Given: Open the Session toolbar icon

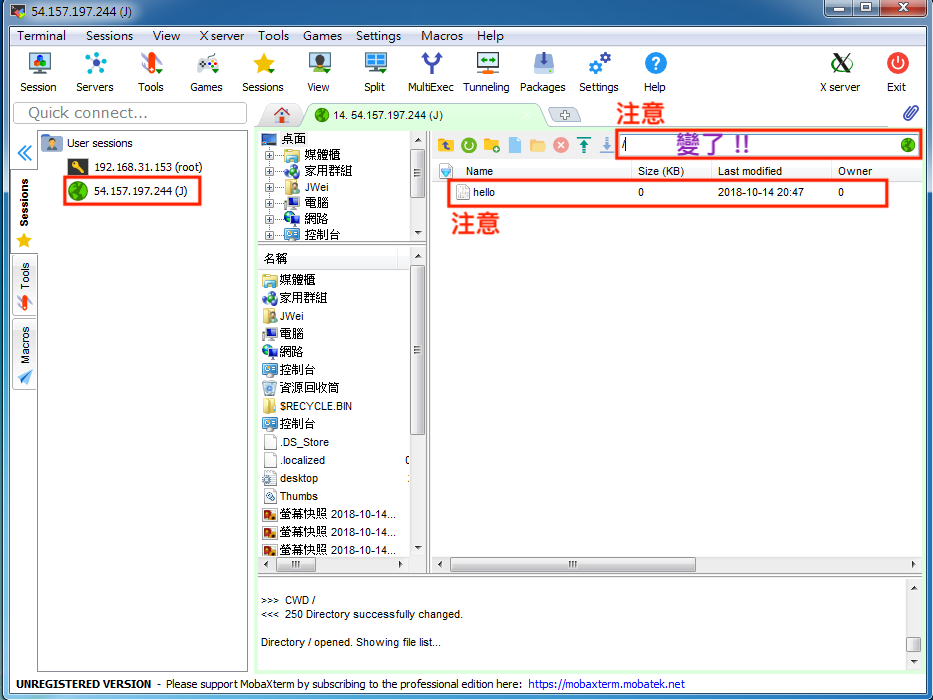Looking at the screenshot, I should 38,71.
